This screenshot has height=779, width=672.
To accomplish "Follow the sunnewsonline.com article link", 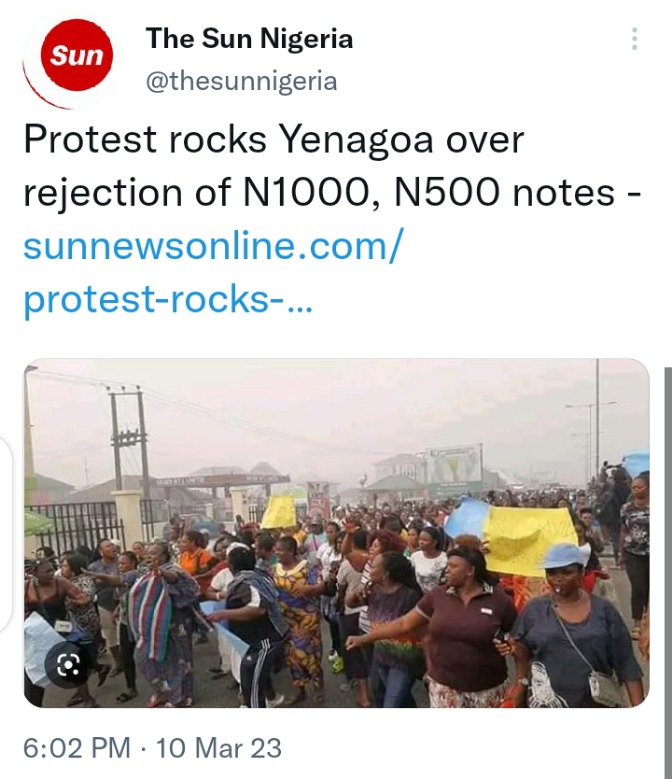I will click(x=212, y=246).
